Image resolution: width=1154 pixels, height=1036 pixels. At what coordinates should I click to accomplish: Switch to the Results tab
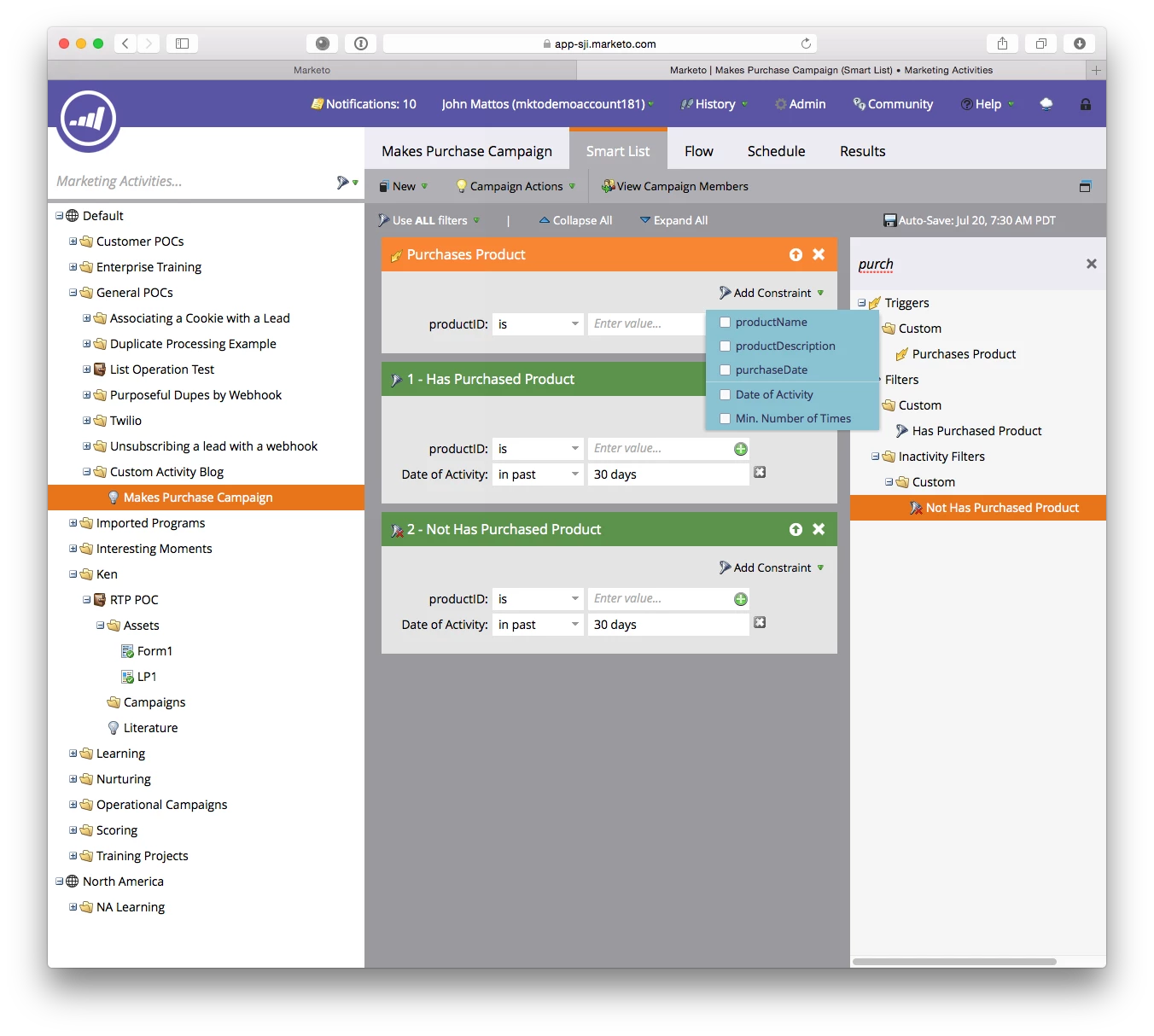click(862, 151)
